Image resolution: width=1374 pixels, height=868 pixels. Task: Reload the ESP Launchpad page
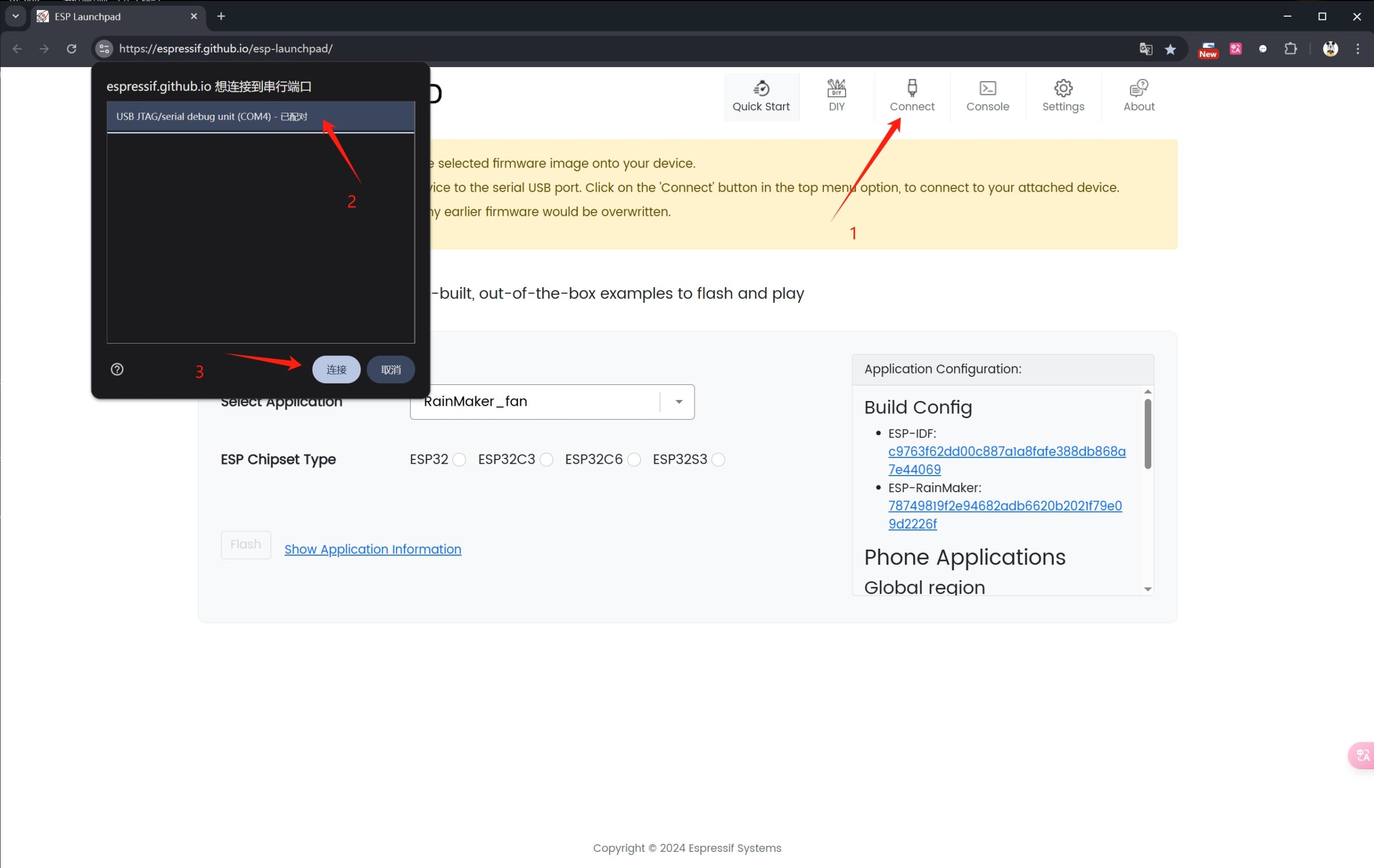(x=71, y=48)
